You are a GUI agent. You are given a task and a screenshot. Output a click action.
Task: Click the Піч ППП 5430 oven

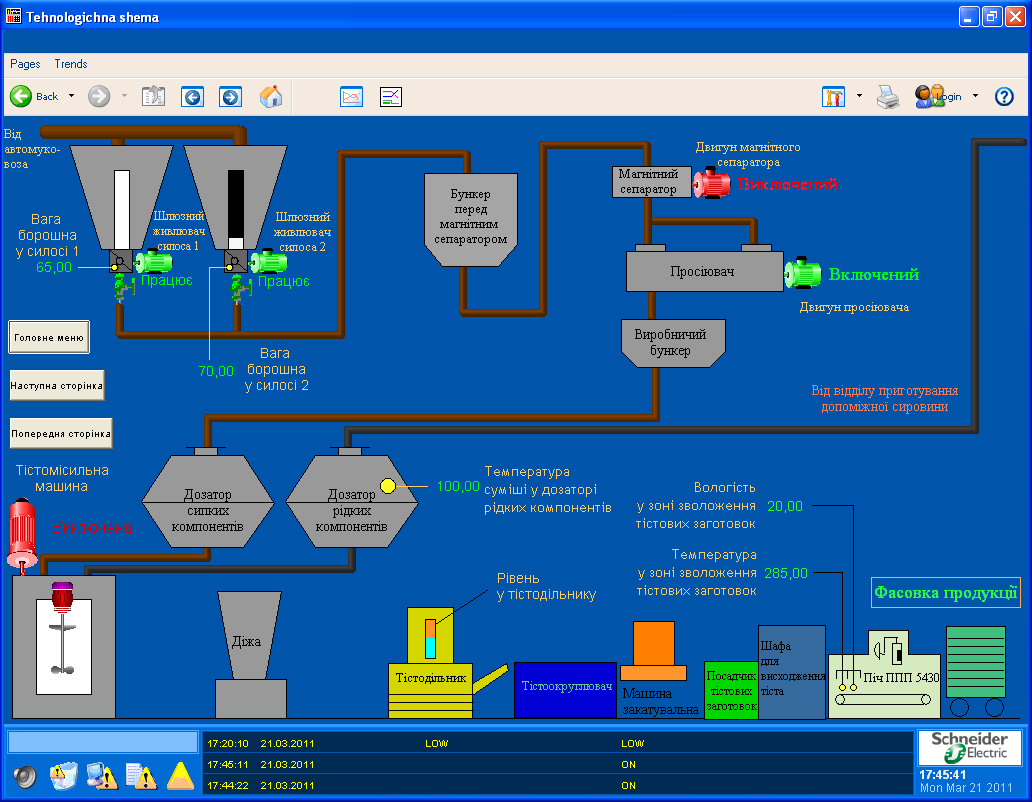coord(885,676)
